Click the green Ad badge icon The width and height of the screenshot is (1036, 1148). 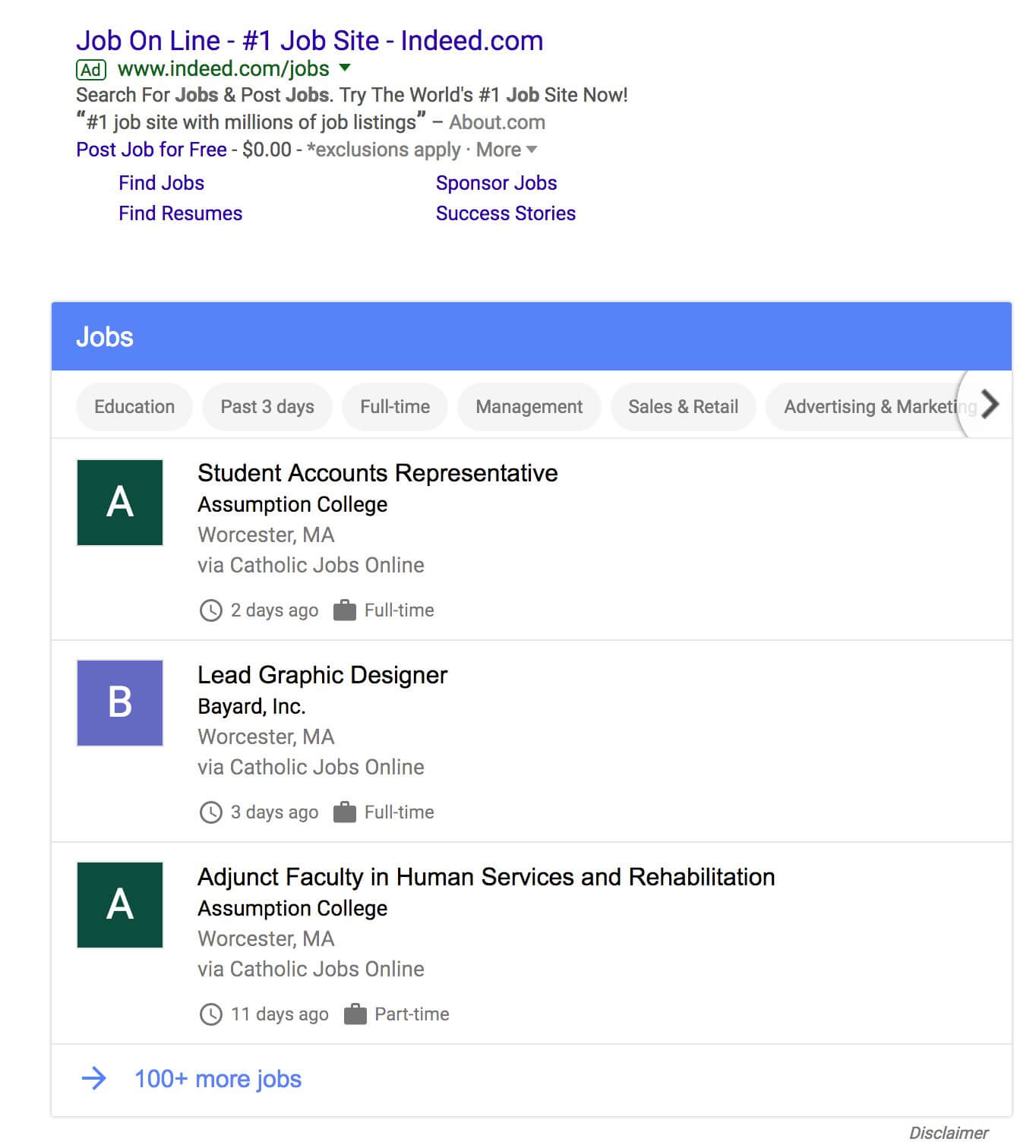coord(90,69)
